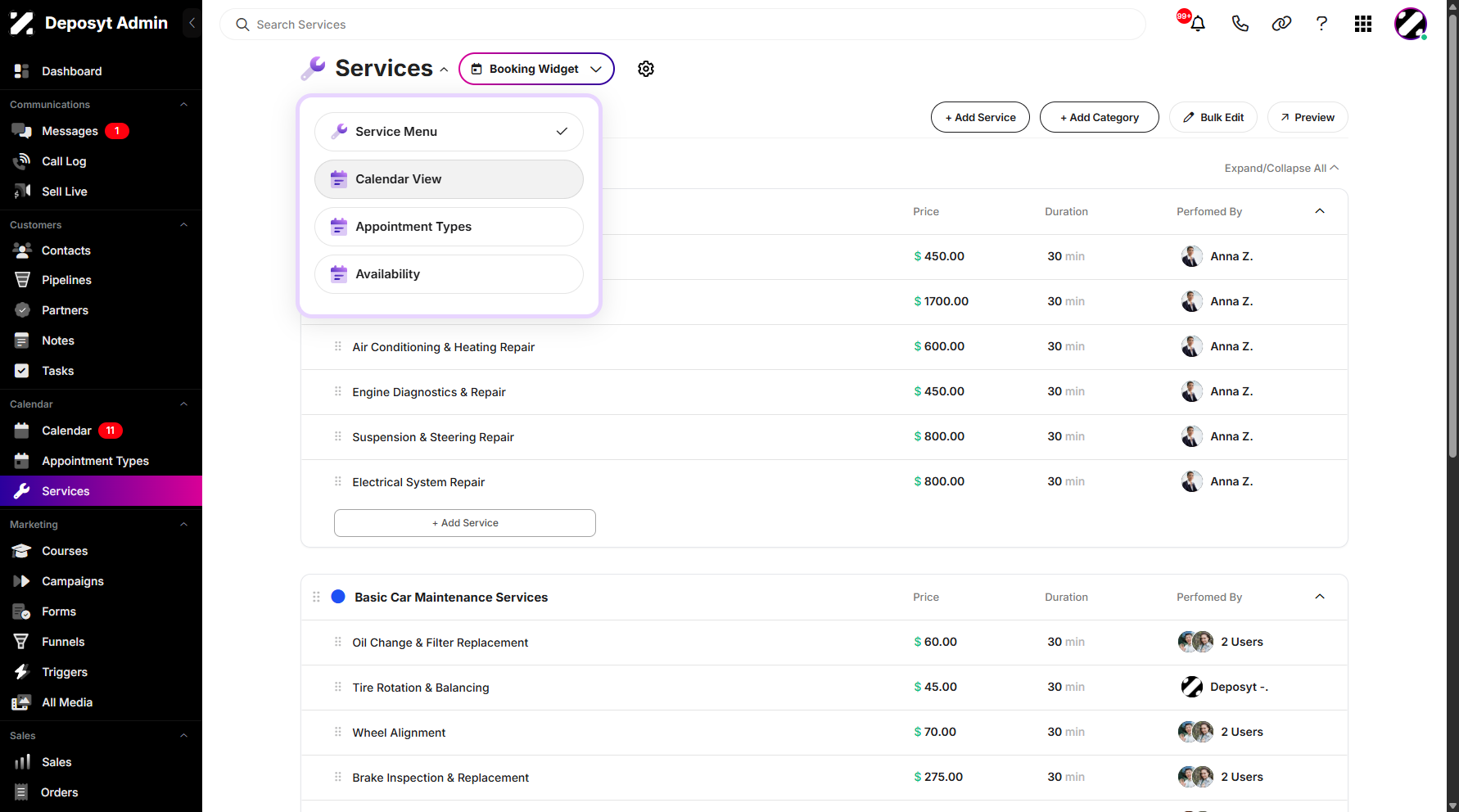Toggle Expand/Collapse All
The height and width of the screenshot is (812, 1459).
1281,168
